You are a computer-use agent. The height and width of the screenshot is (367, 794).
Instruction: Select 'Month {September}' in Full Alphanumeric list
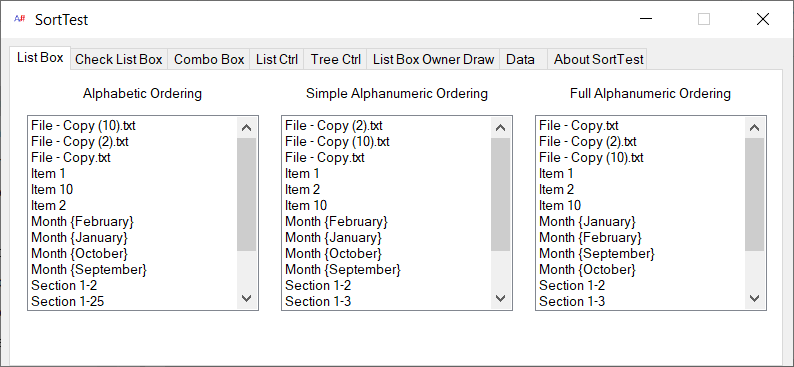(x=641, y=253)
